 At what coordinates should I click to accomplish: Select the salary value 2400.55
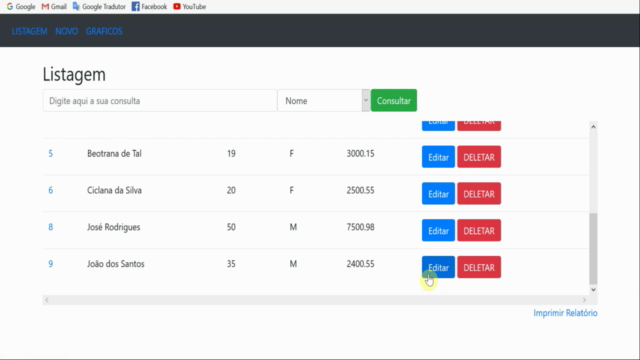(360, 264)
